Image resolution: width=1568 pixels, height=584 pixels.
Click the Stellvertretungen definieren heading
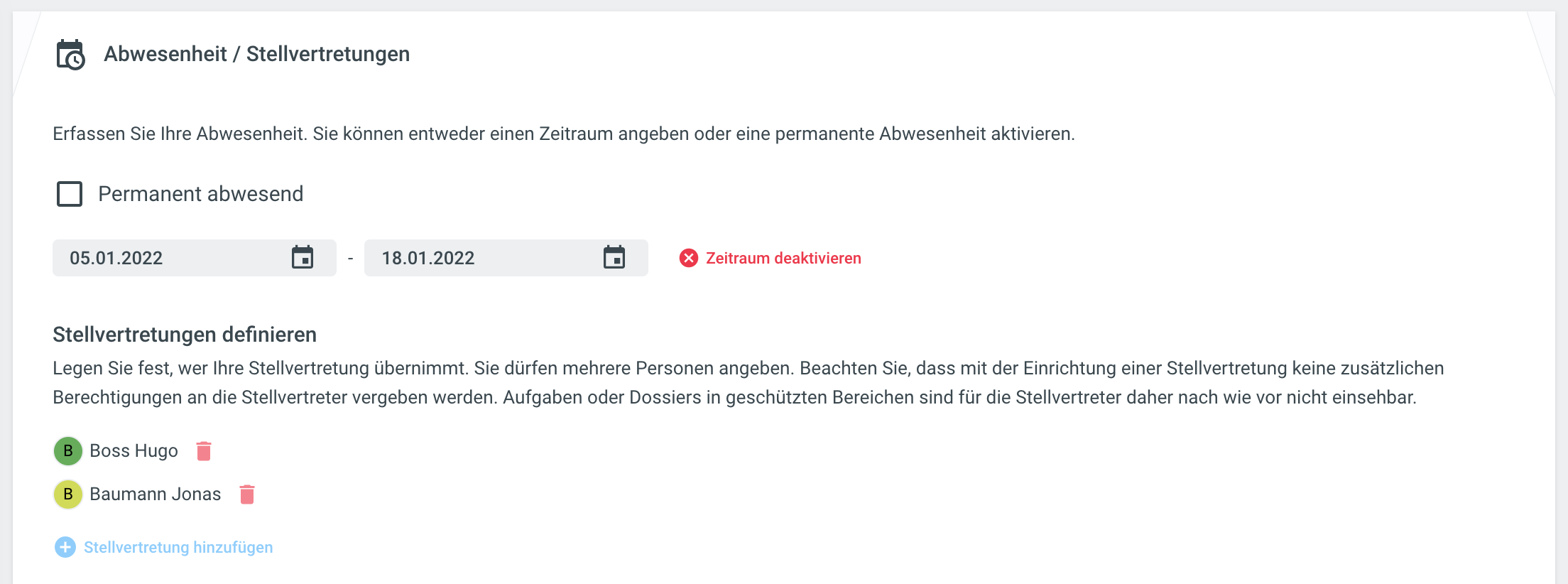coord(185,335)
